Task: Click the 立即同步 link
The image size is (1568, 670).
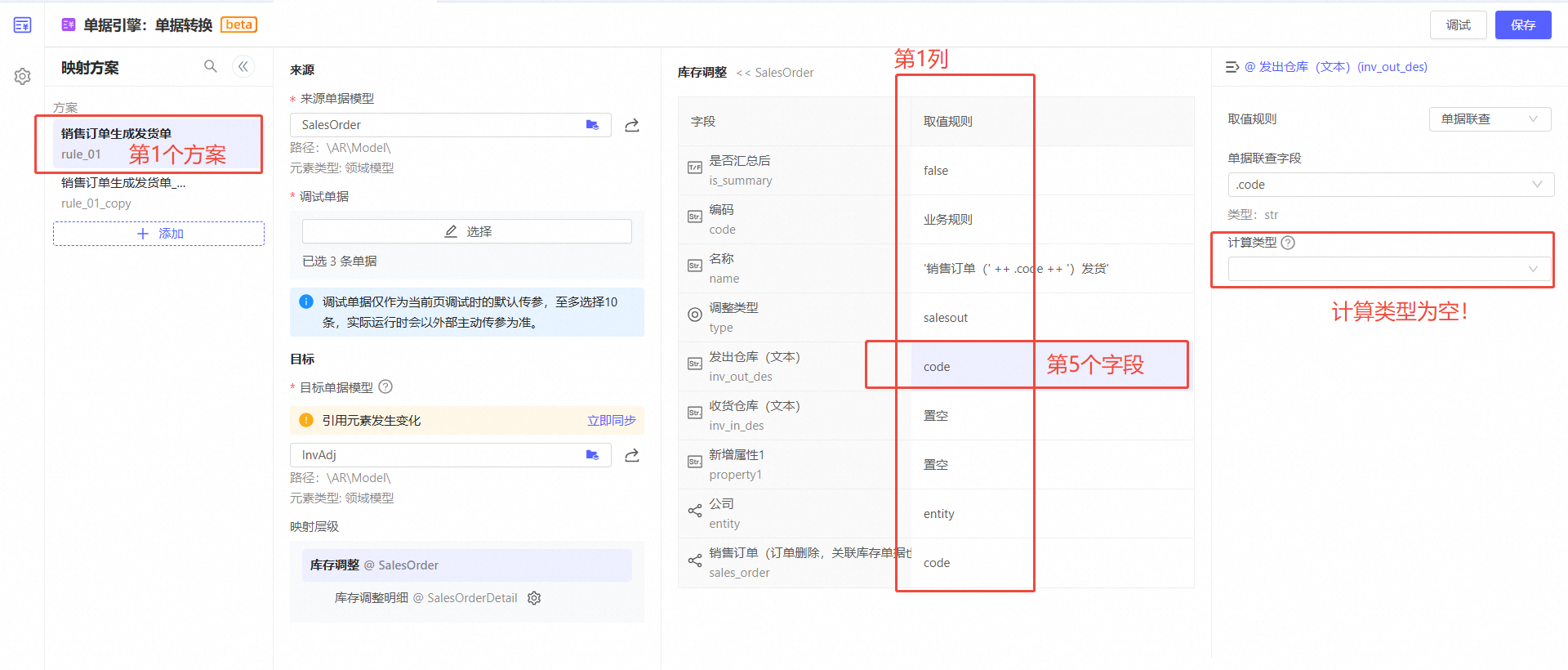Action: tap(611, 421)
